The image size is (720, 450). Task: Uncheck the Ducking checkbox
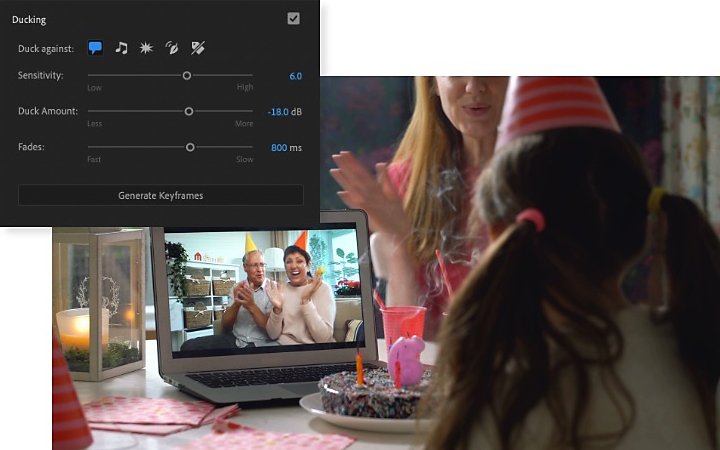(x=293, y=18)
